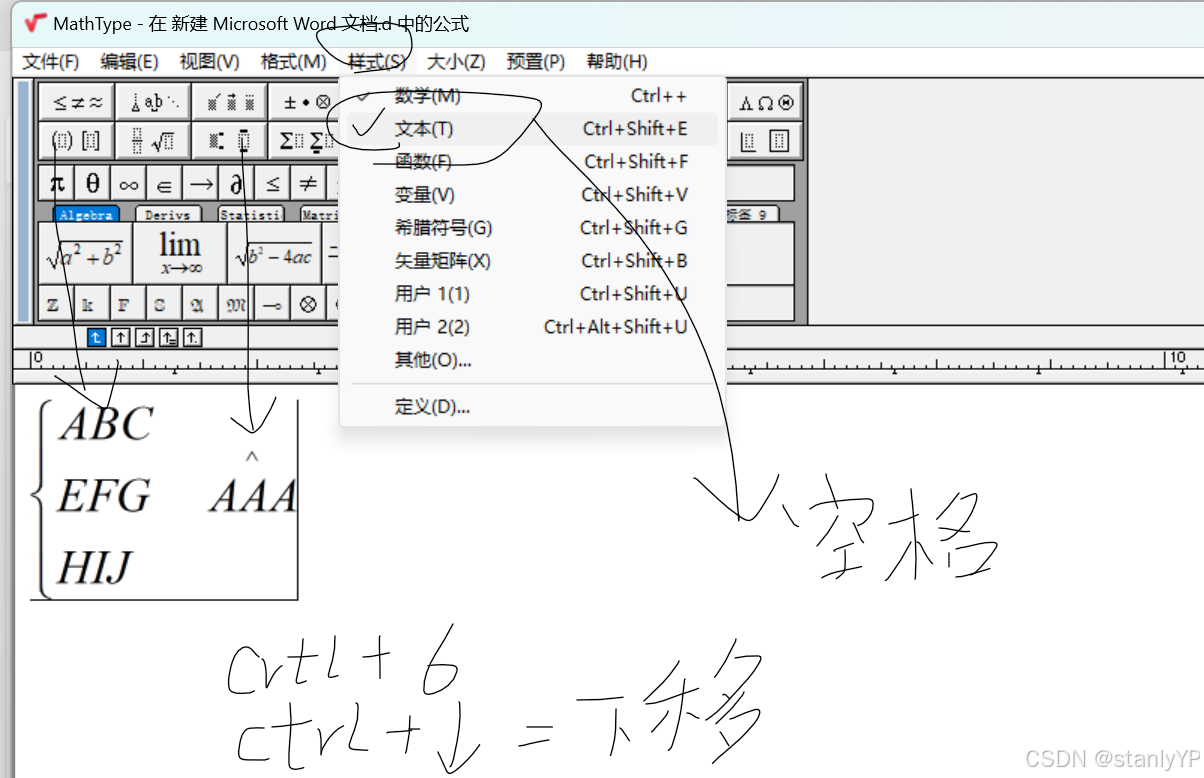Screen dimensions: 1204x778
Task: Select the θ symbol button
Action: [92, 183]
